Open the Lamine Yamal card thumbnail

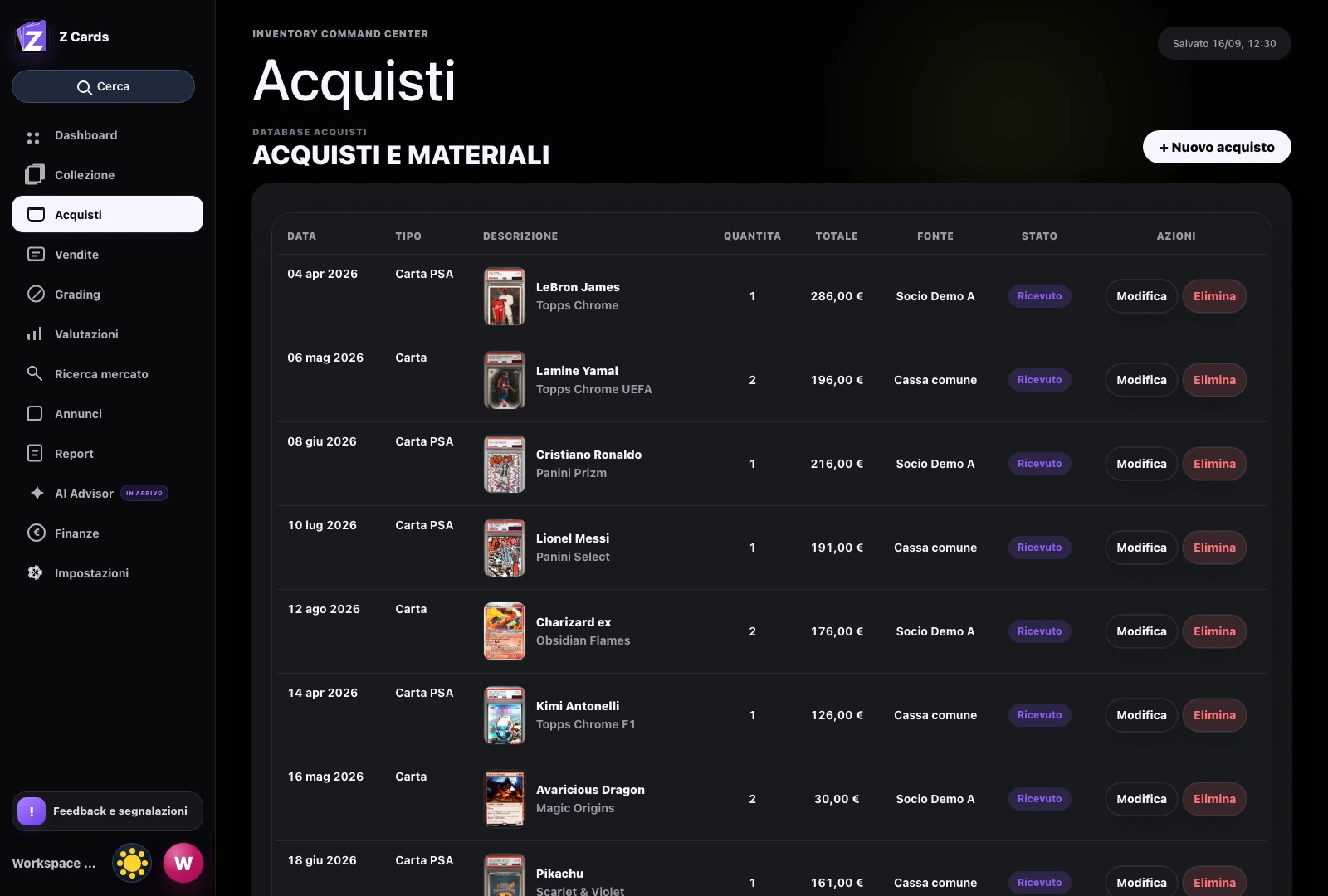(505, 380)
